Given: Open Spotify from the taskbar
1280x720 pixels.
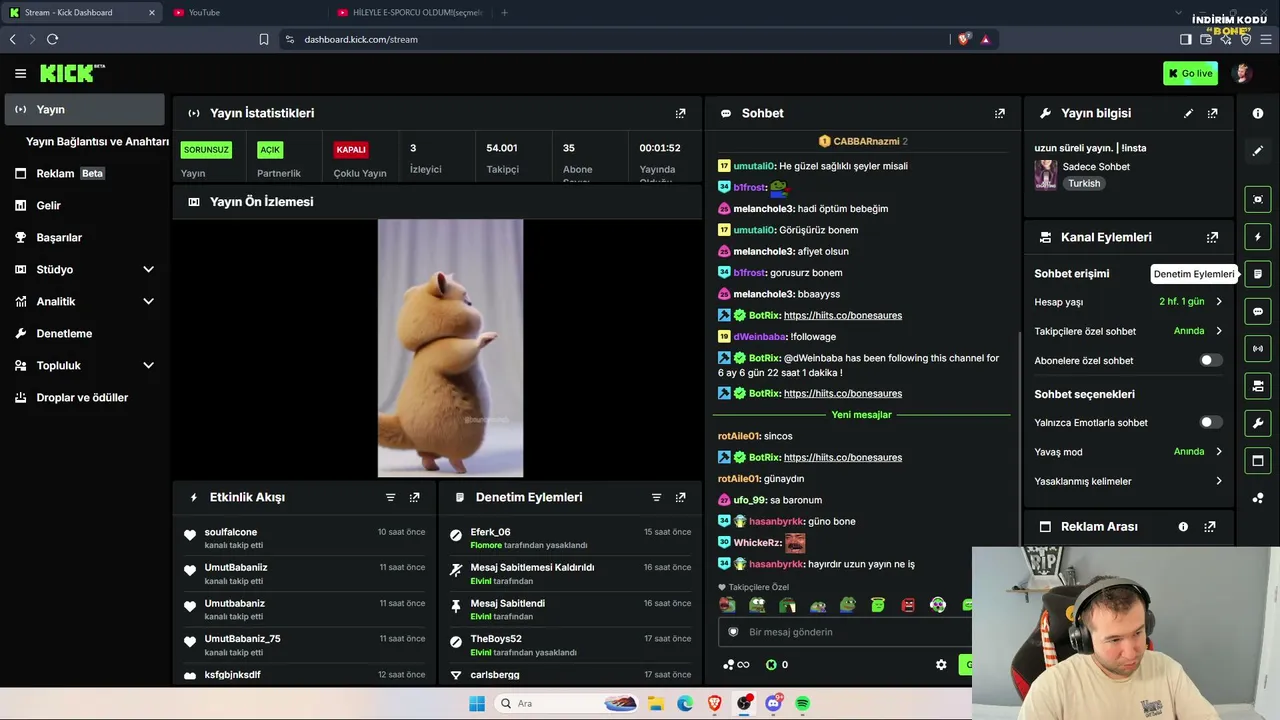Looking at the screenshot, I should [802, 703].
